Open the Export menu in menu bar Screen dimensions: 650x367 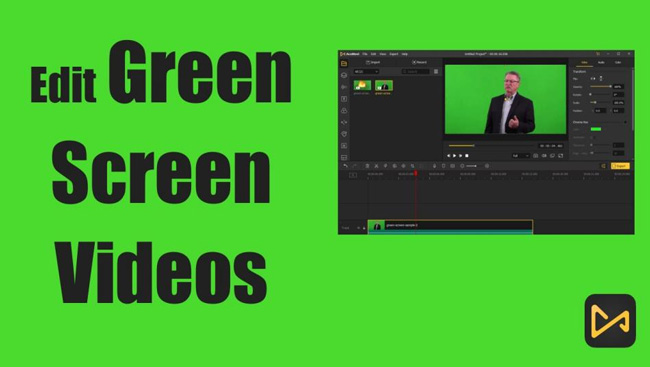(394, 54)
